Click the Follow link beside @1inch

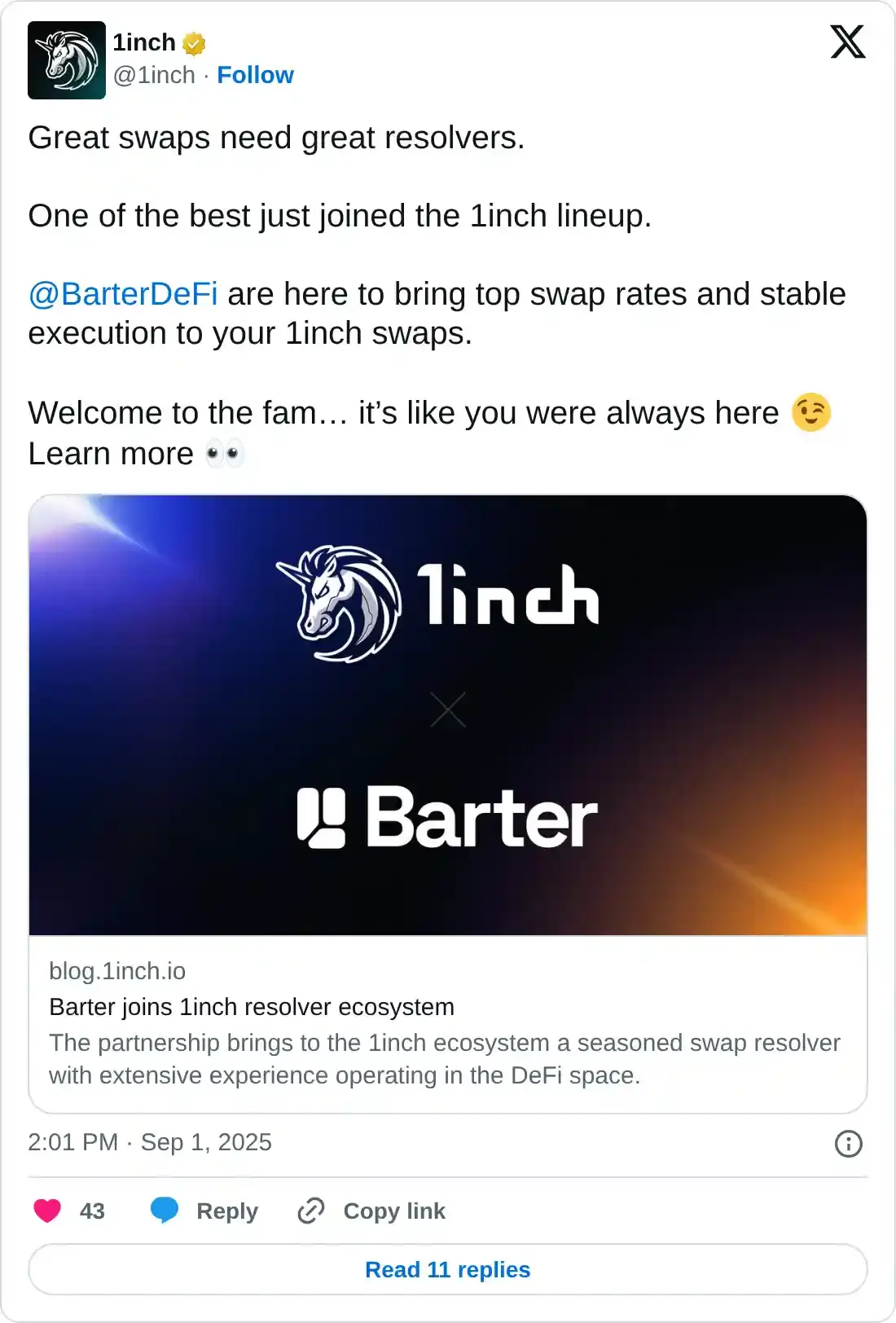click(x=255, y=75)
